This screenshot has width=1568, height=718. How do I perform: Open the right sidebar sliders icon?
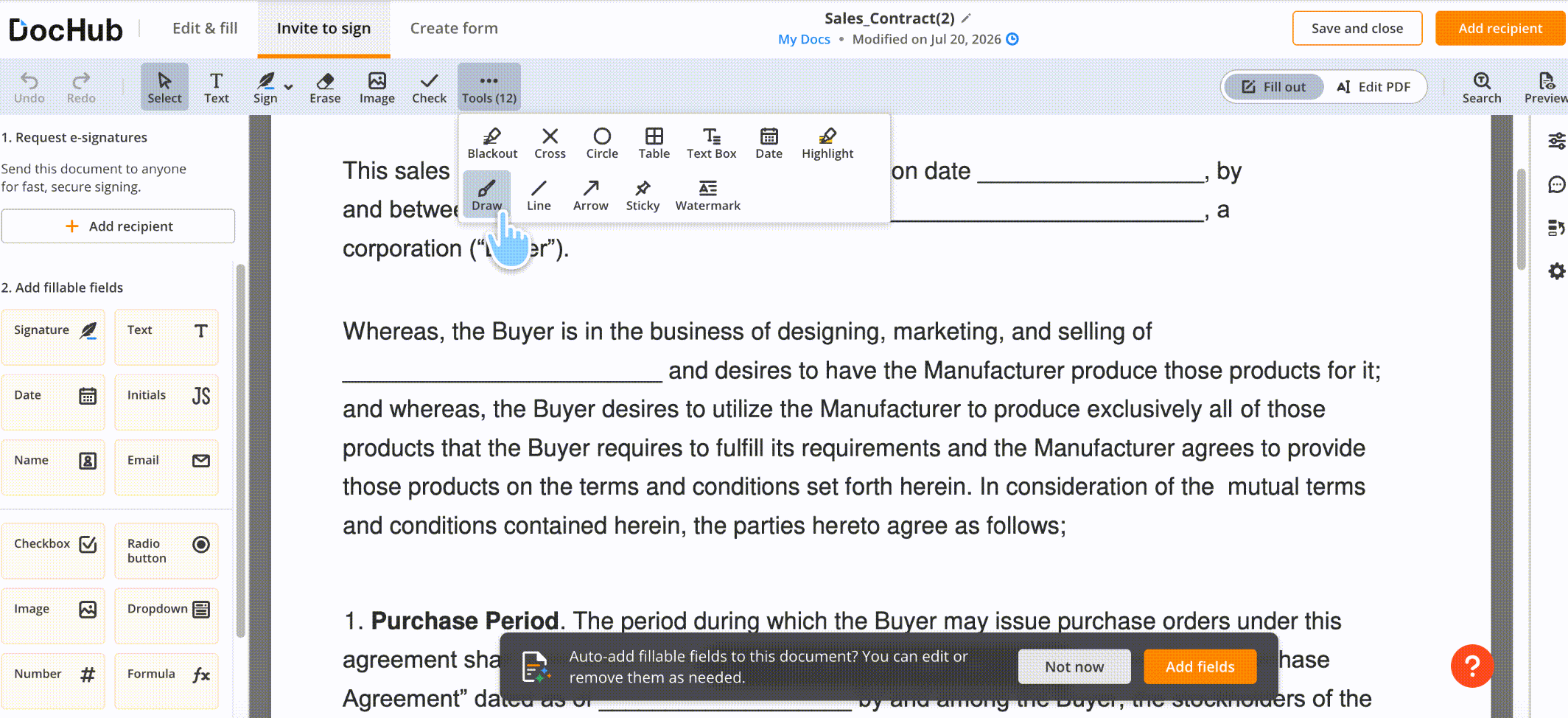click(x=1557, y=141)
